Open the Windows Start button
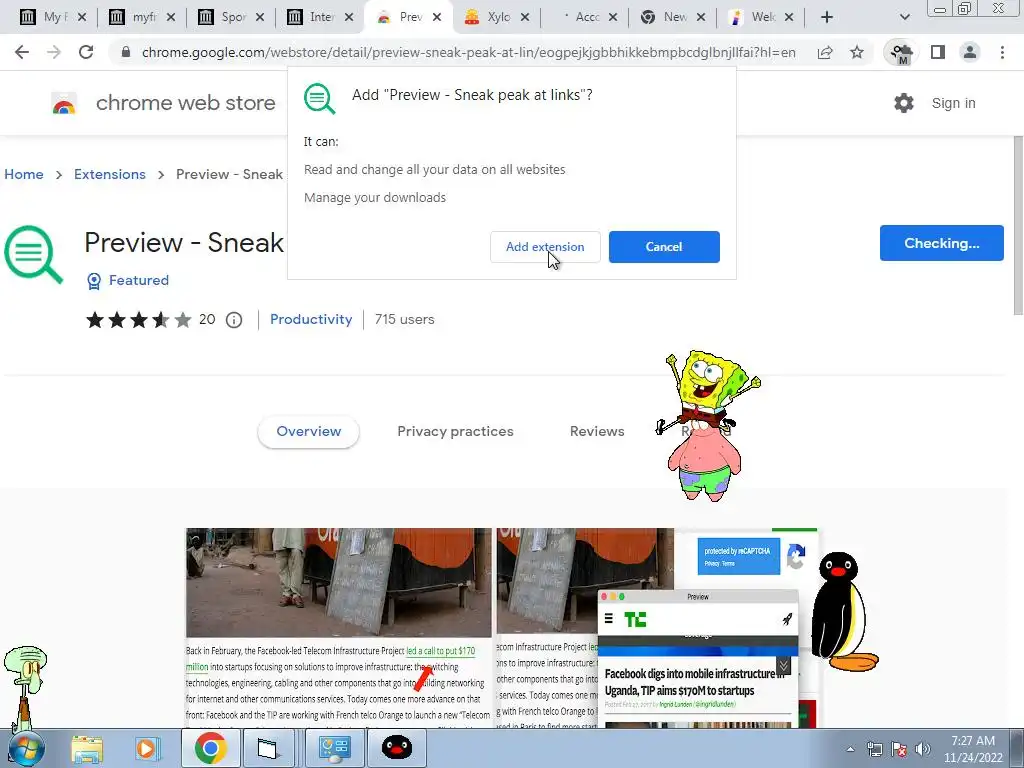This screenshot has height=768, width=1024. point(25,748)
